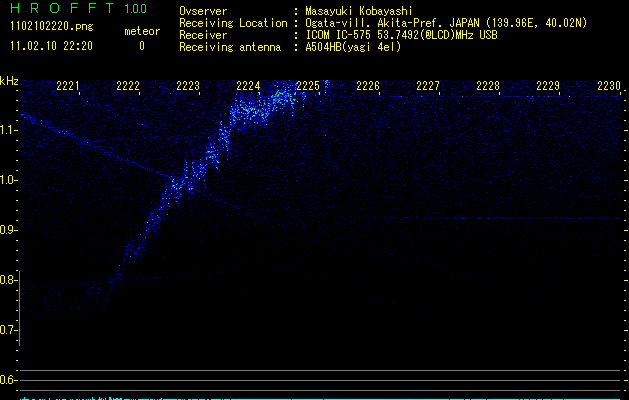This screenshot has height=400, width=629.
Task: Click the A504HB(yagi 4el) antenna text
Action: tap(353, 47)
